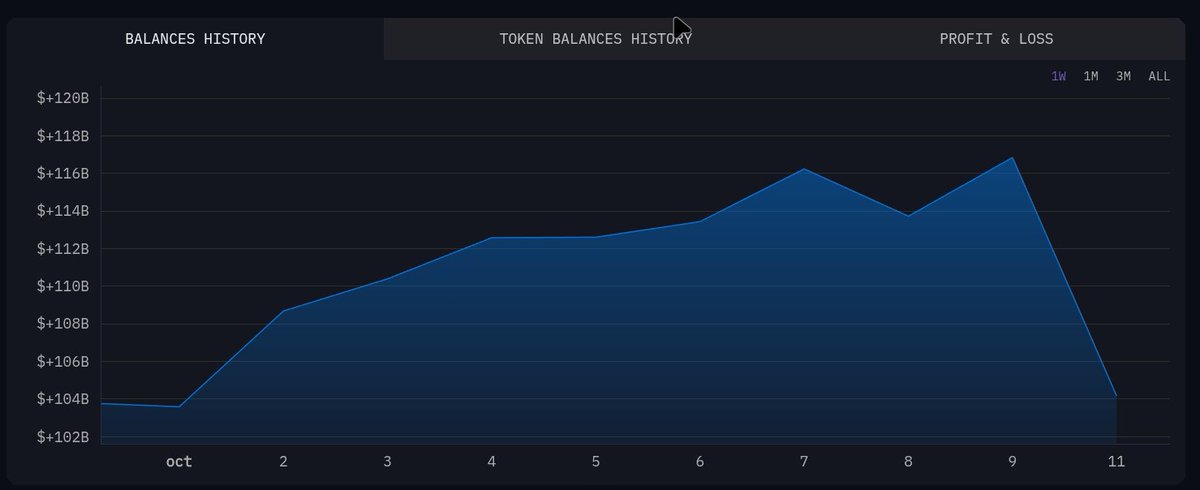This screenshot has width=1200, height=490.
Task: Click the date label 11
Action: [x=1116, y=462]
